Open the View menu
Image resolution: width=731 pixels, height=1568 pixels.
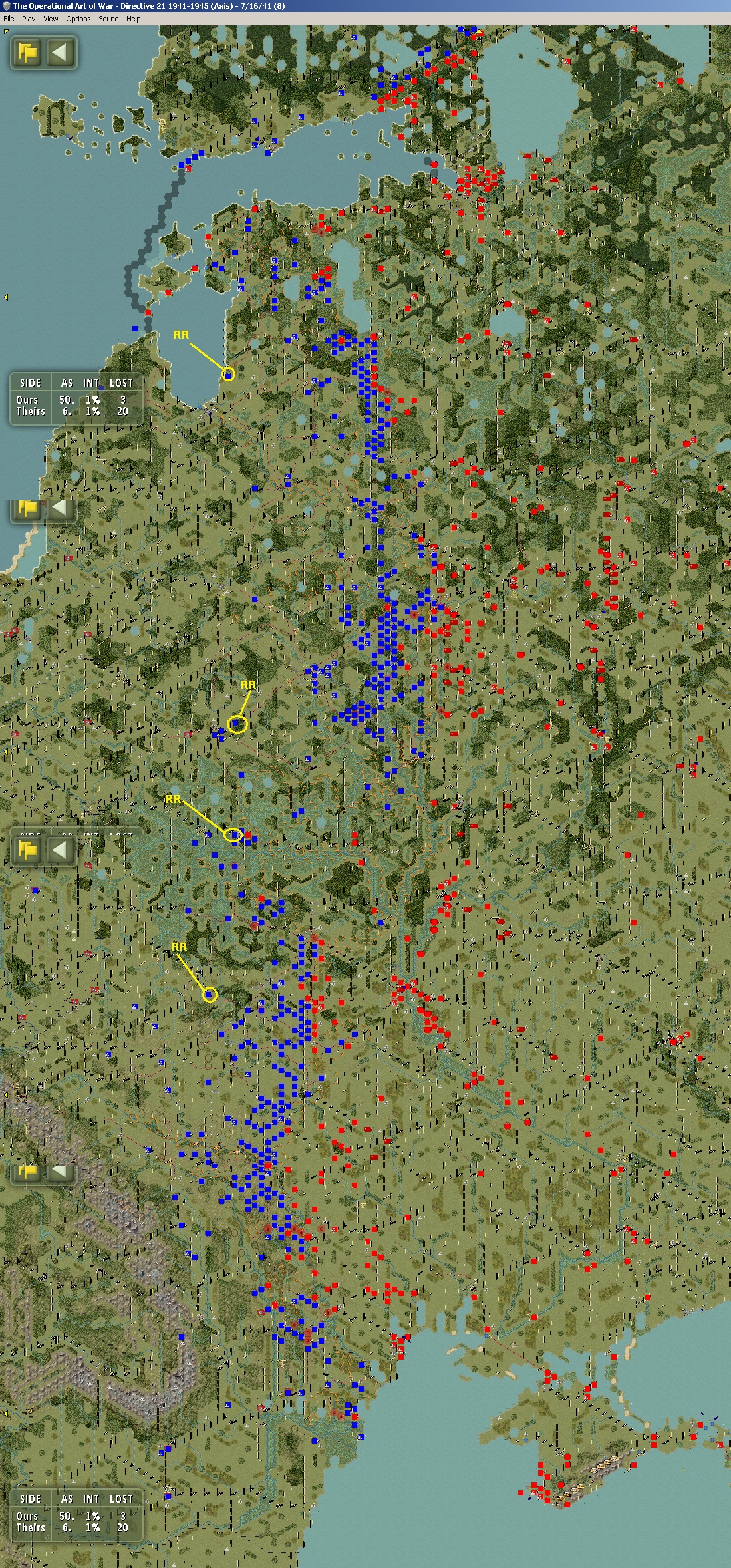click(51, 19)
